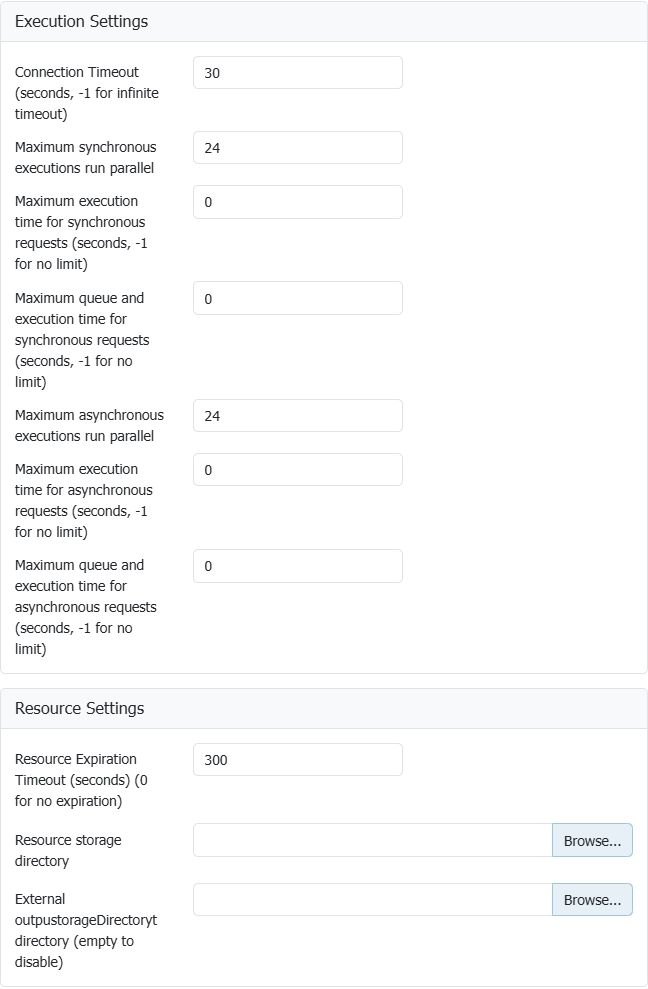Click the Execution Settings panel header
648x989 pixels.
81,21
